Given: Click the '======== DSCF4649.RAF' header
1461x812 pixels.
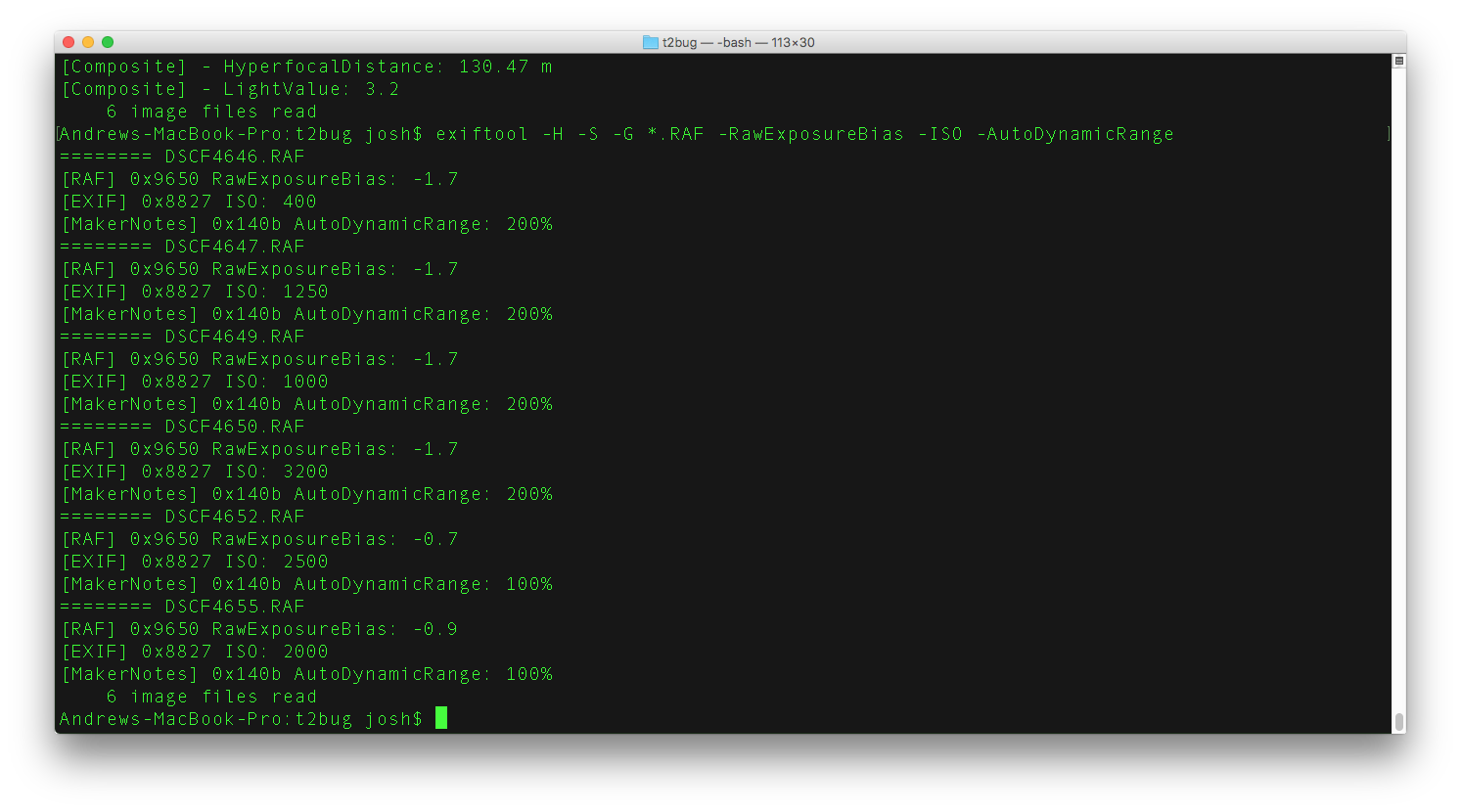Looking at the screenshot, I should coord(182,337).
